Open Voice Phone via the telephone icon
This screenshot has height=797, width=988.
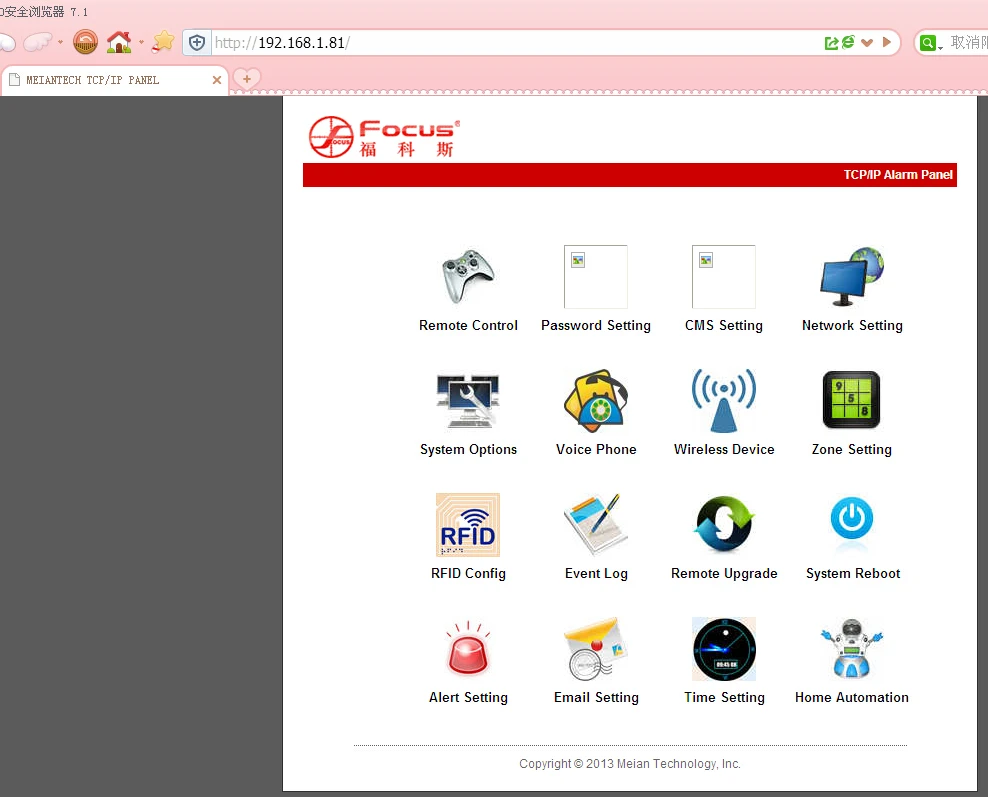pyautogui.click(x=595, y=401)
